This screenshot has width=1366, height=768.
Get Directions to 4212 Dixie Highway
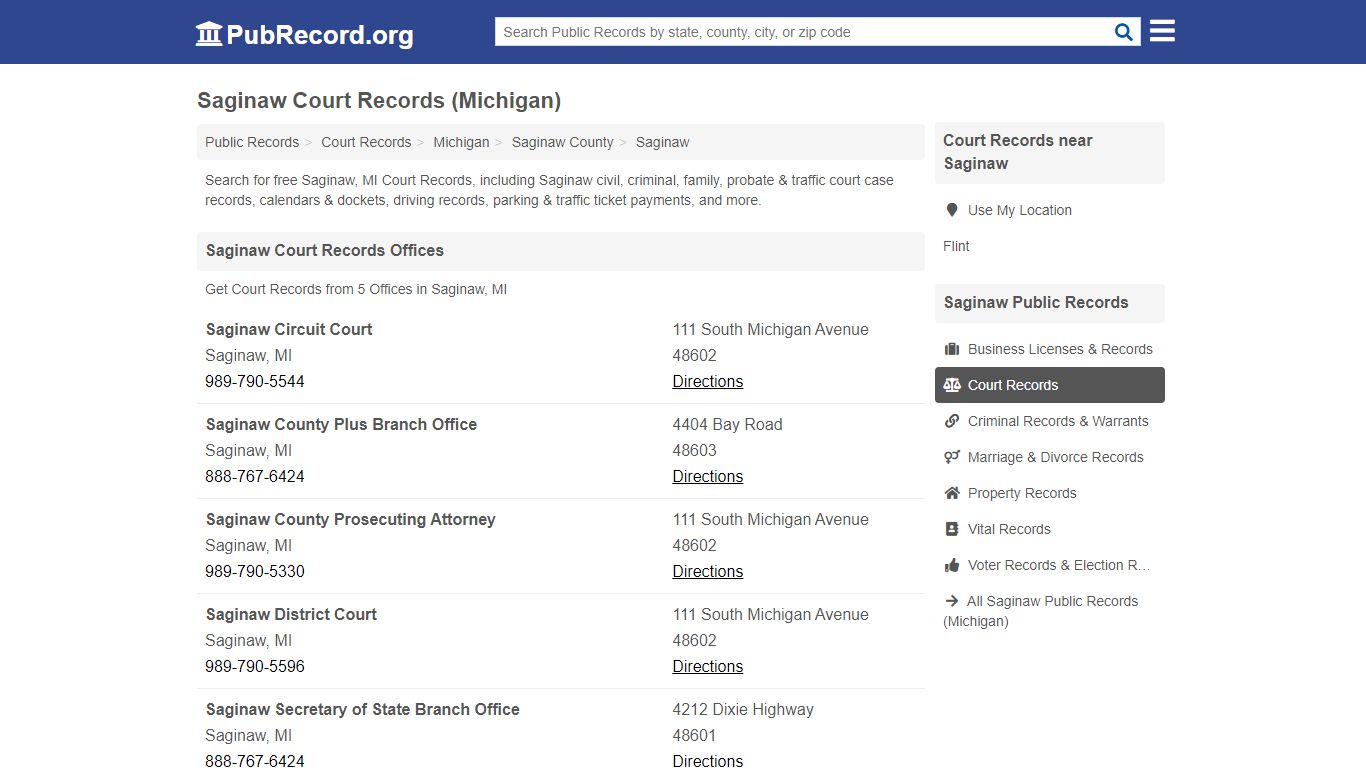(x=708, y=761)
